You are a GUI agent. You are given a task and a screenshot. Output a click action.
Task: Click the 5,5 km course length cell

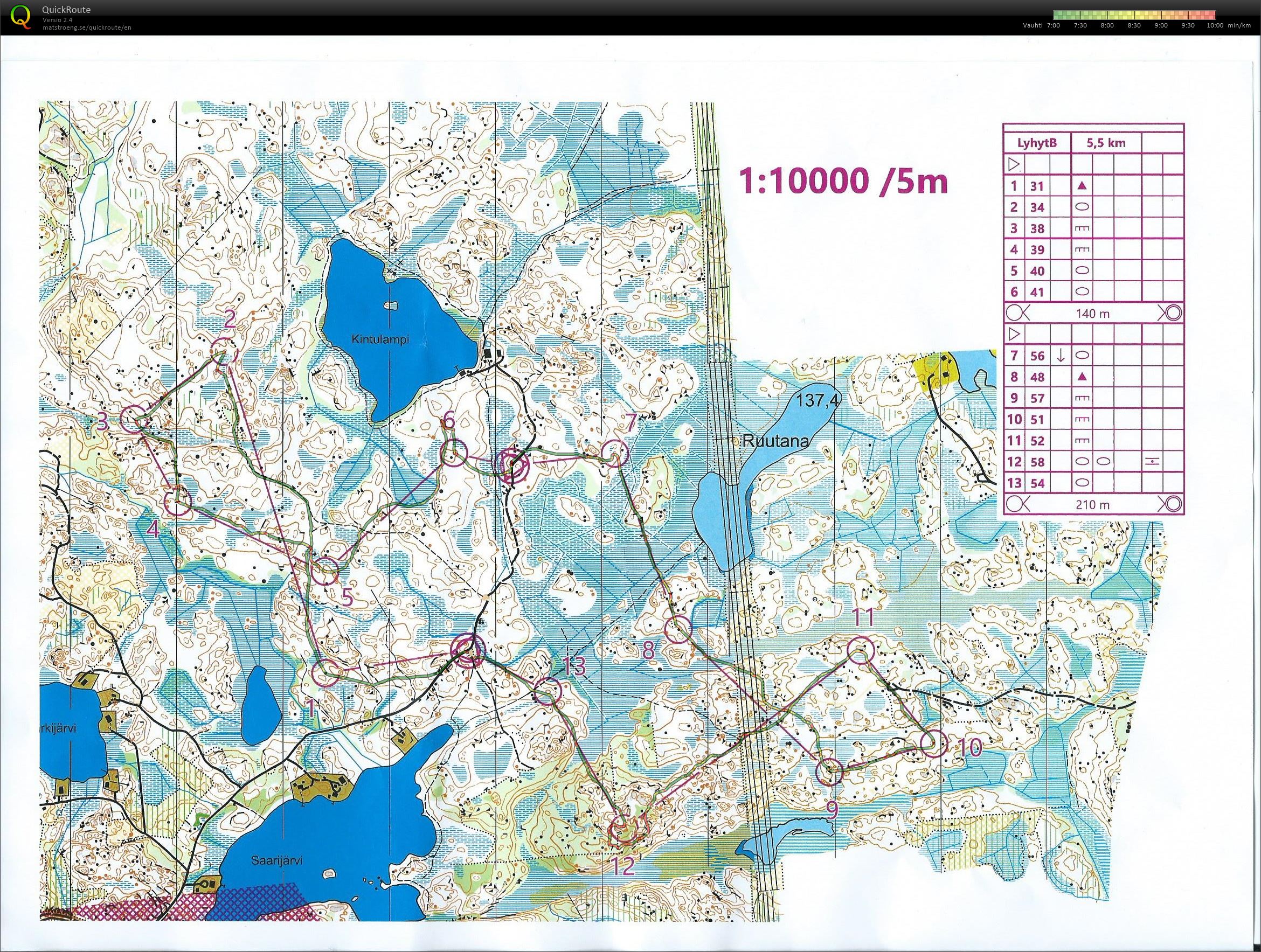pos(1106,143)
